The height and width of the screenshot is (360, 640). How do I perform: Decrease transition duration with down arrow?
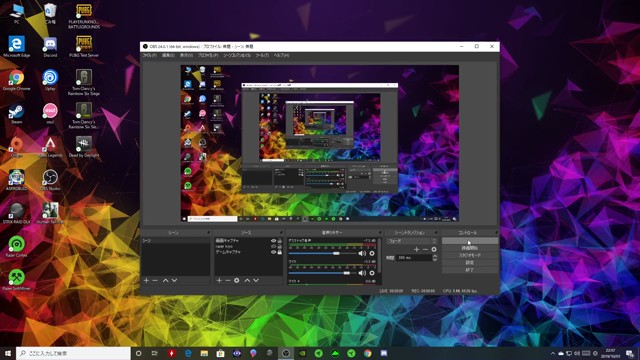coord(435,260)
